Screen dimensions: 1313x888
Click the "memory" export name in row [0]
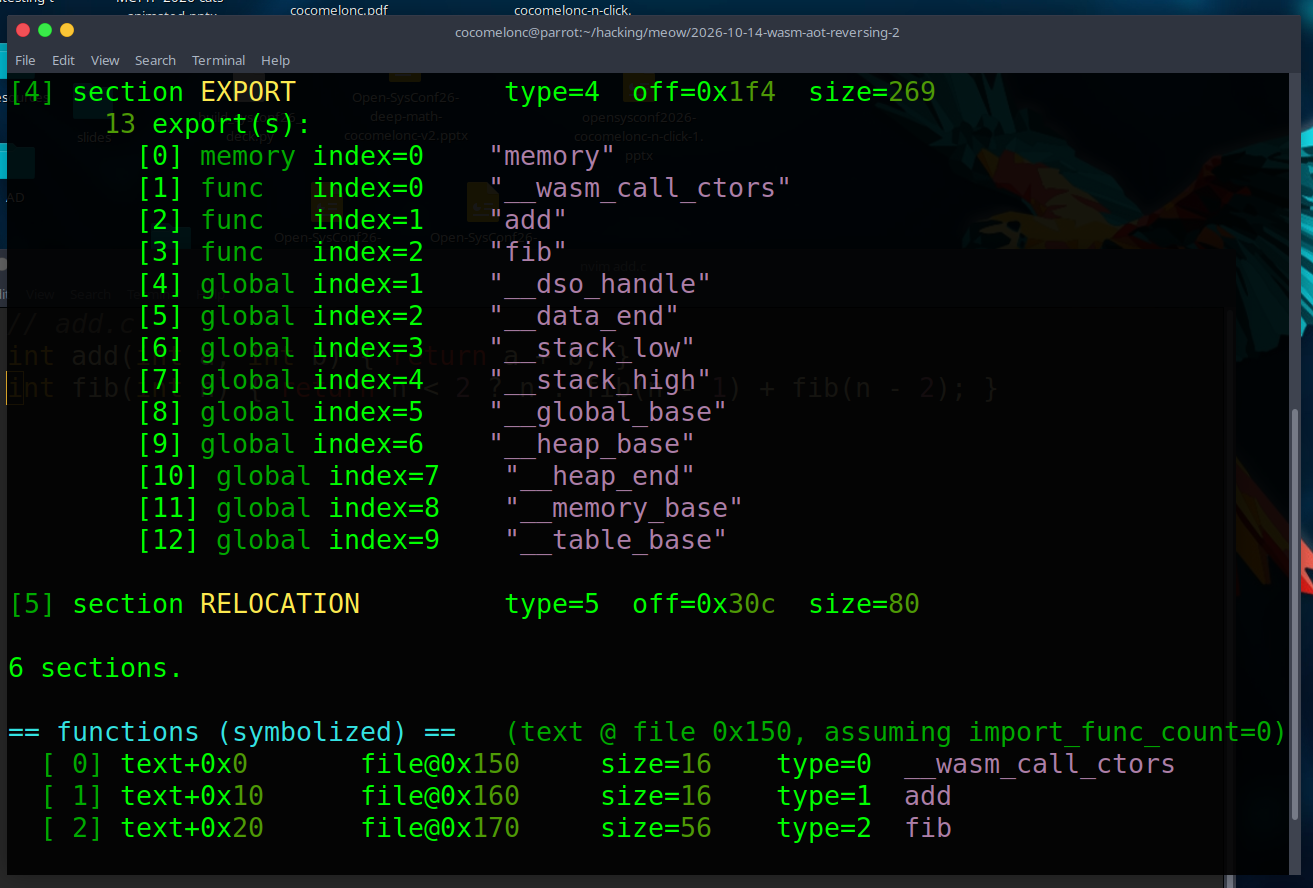coord(552,156)
